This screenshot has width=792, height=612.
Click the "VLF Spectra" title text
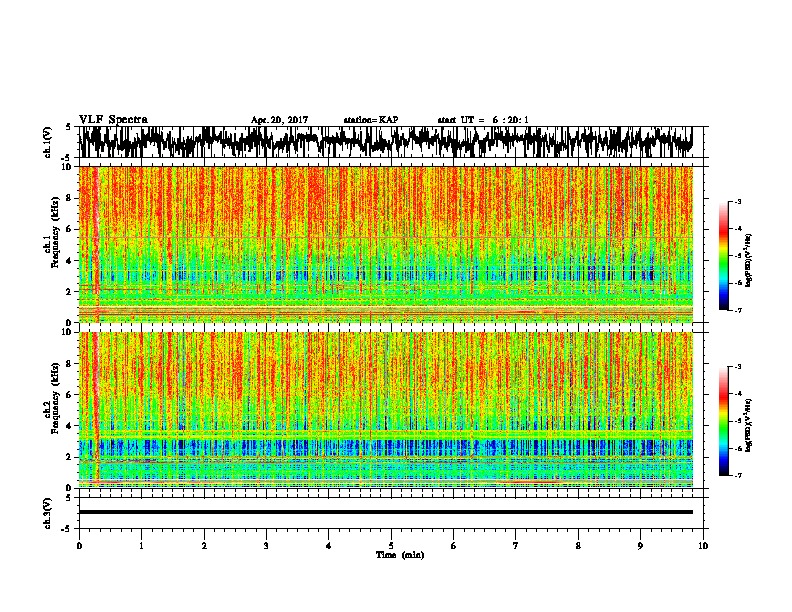click(x=113, y=120)
